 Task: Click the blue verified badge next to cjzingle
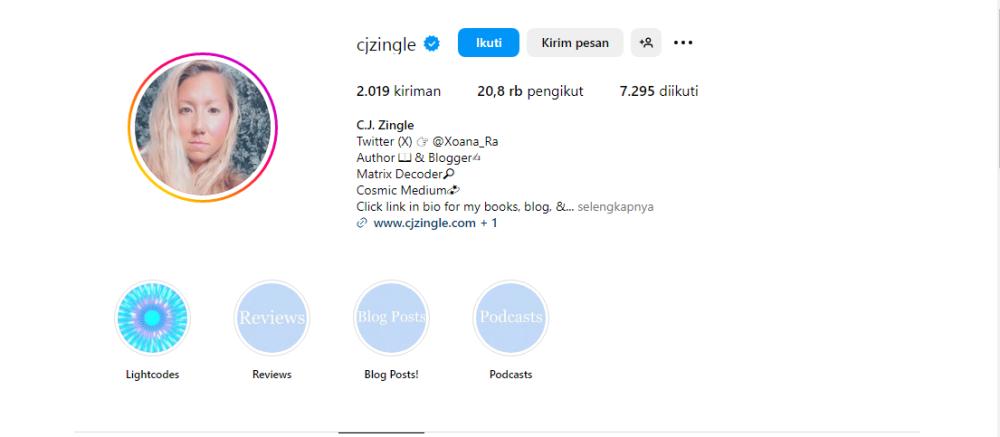[432, 43]
